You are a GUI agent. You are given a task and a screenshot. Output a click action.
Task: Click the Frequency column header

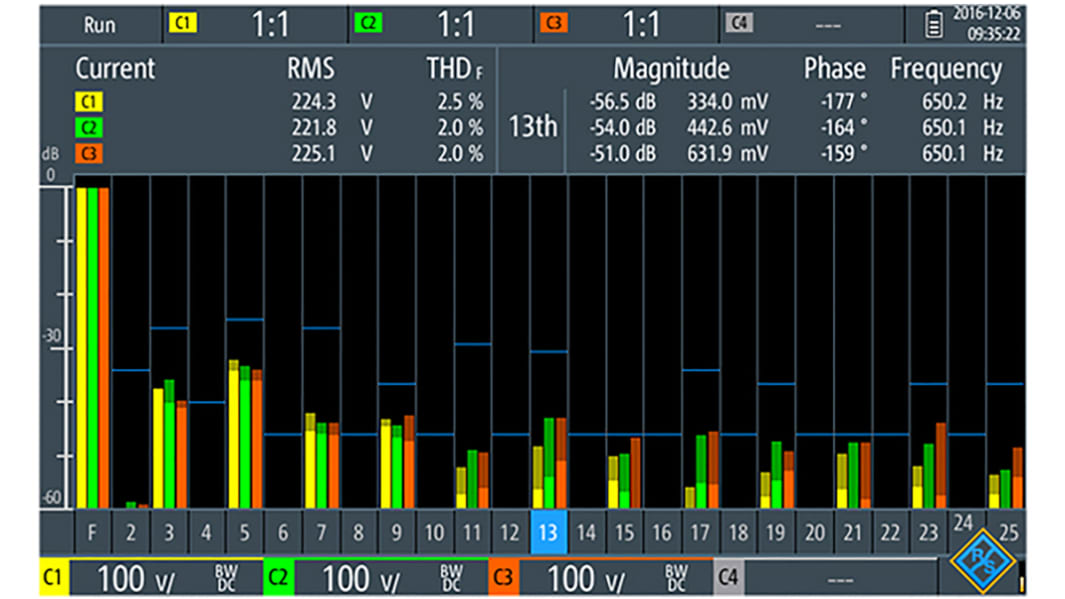[946, 69]
